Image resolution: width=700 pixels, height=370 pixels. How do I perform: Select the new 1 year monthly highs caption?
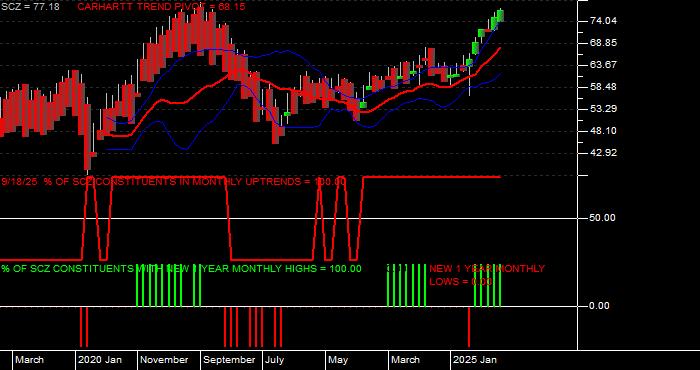(x=181, y=269)
